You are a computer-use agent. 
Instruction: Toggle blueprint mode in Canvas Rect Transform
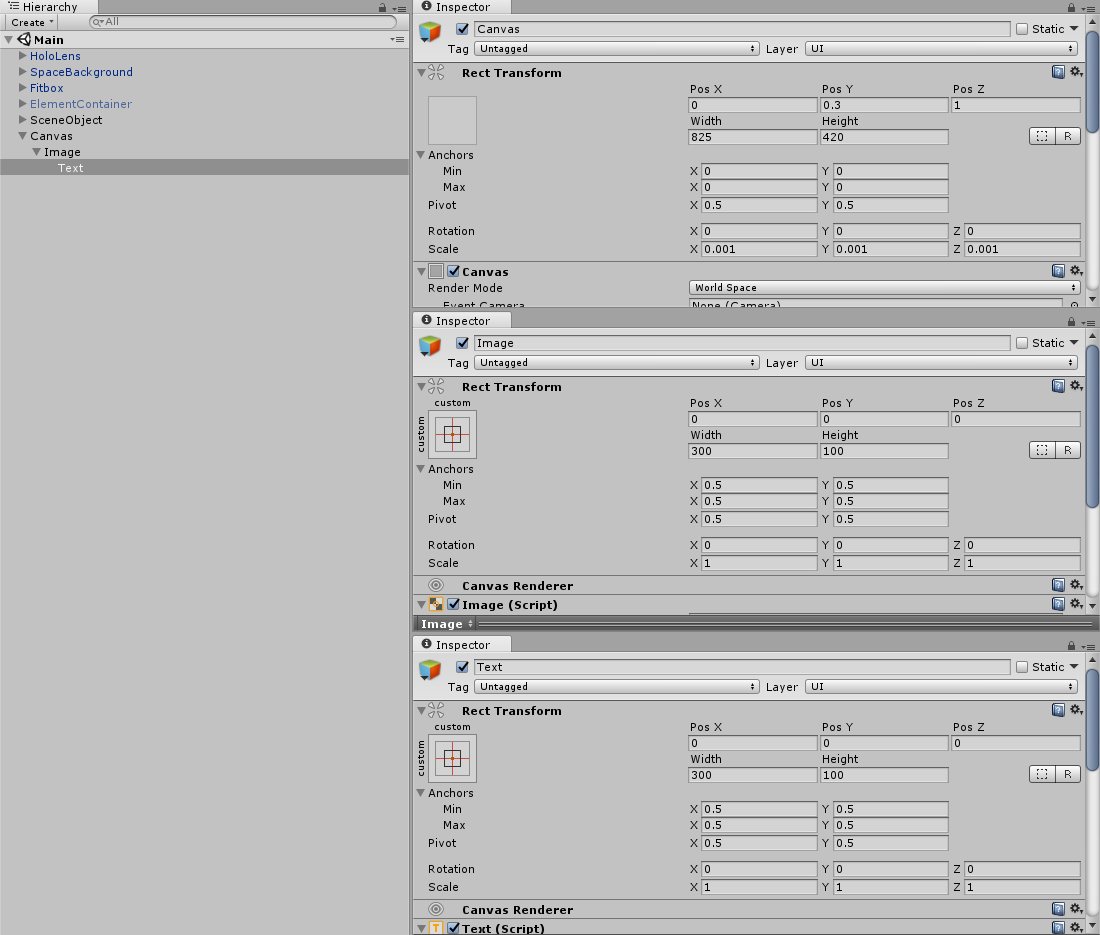(1042, 137)
